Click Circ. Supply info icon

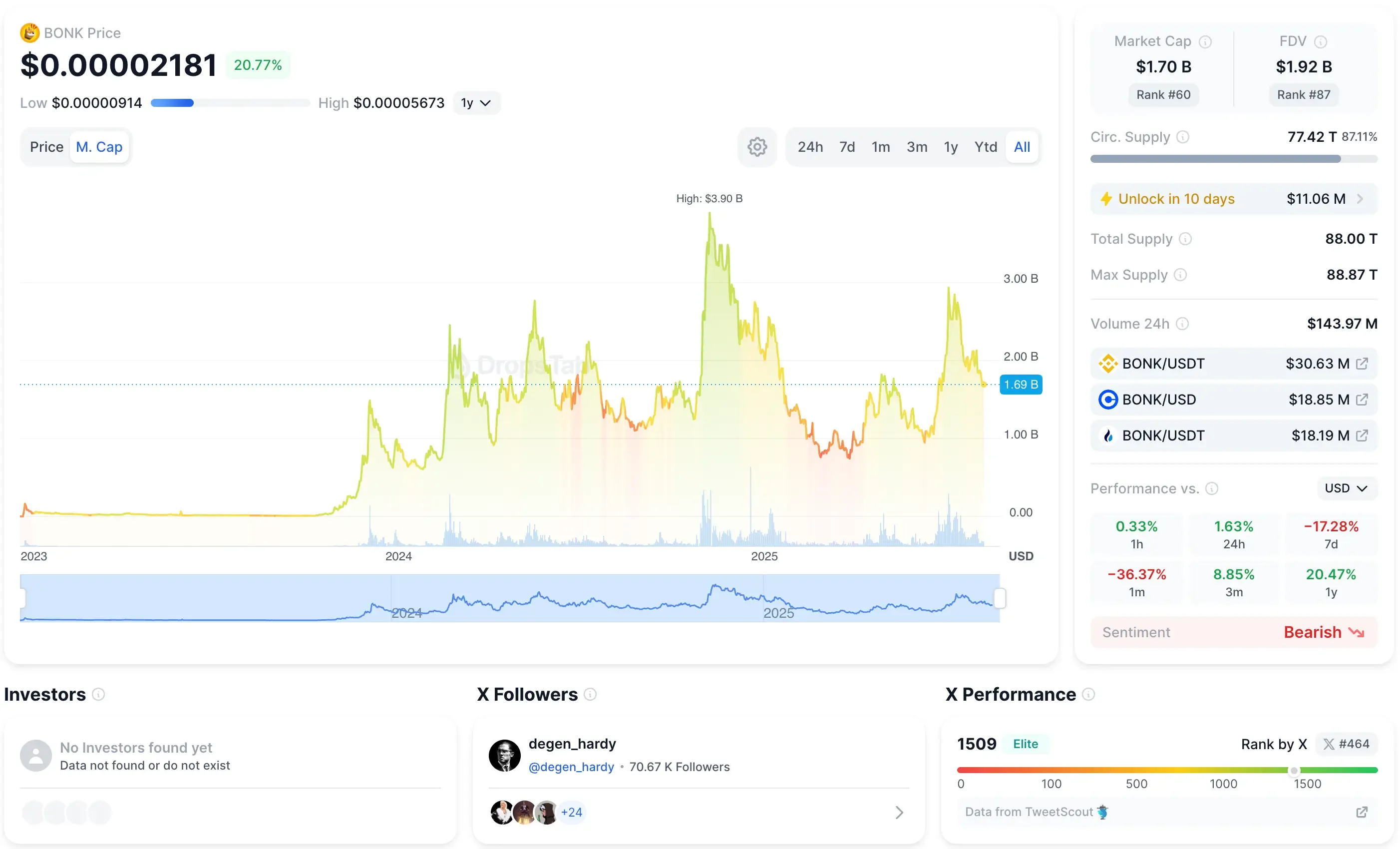point(1182,137)
